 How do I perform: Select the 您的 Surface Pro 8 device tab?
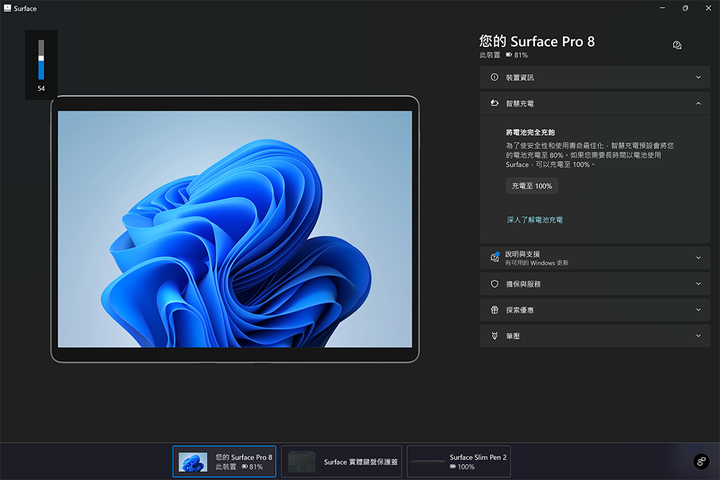pos(225,461)
